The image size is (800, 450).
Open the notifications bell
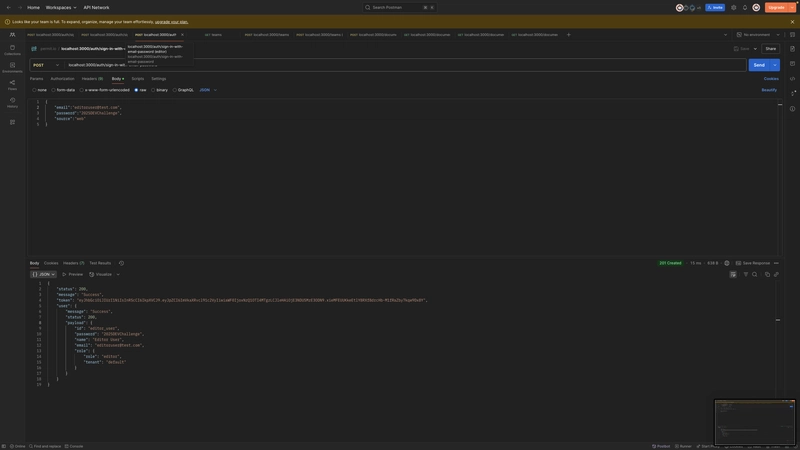point(745,7)
